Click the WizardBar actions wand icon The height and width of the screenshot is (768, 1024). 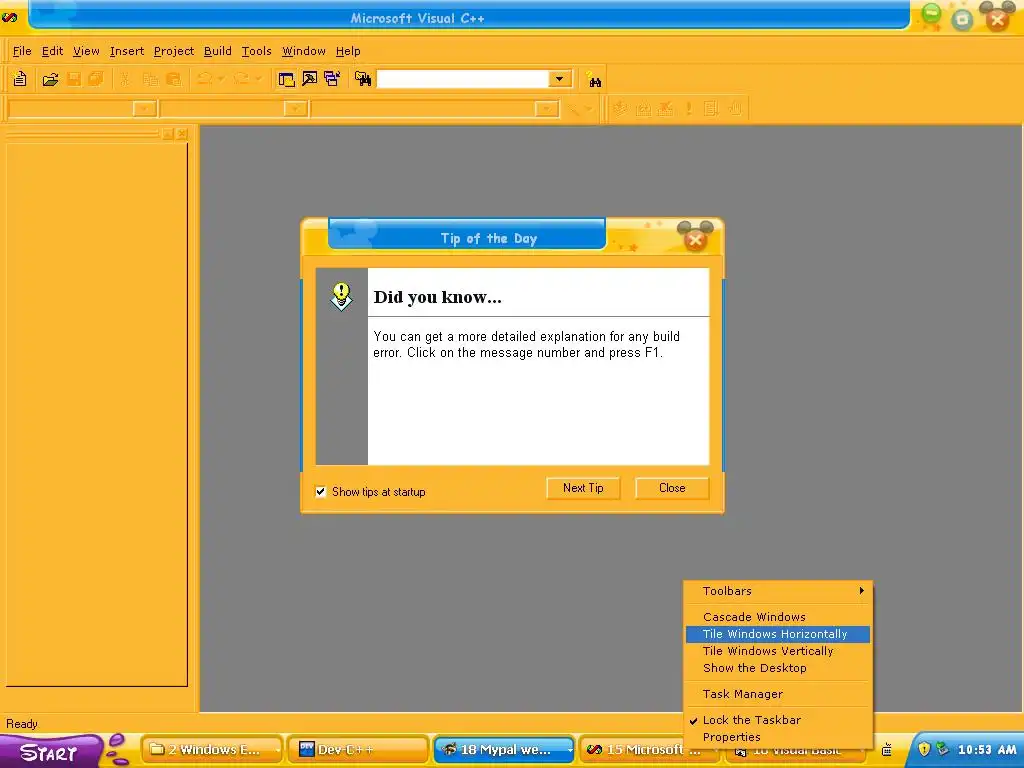(x=573, y=109)
